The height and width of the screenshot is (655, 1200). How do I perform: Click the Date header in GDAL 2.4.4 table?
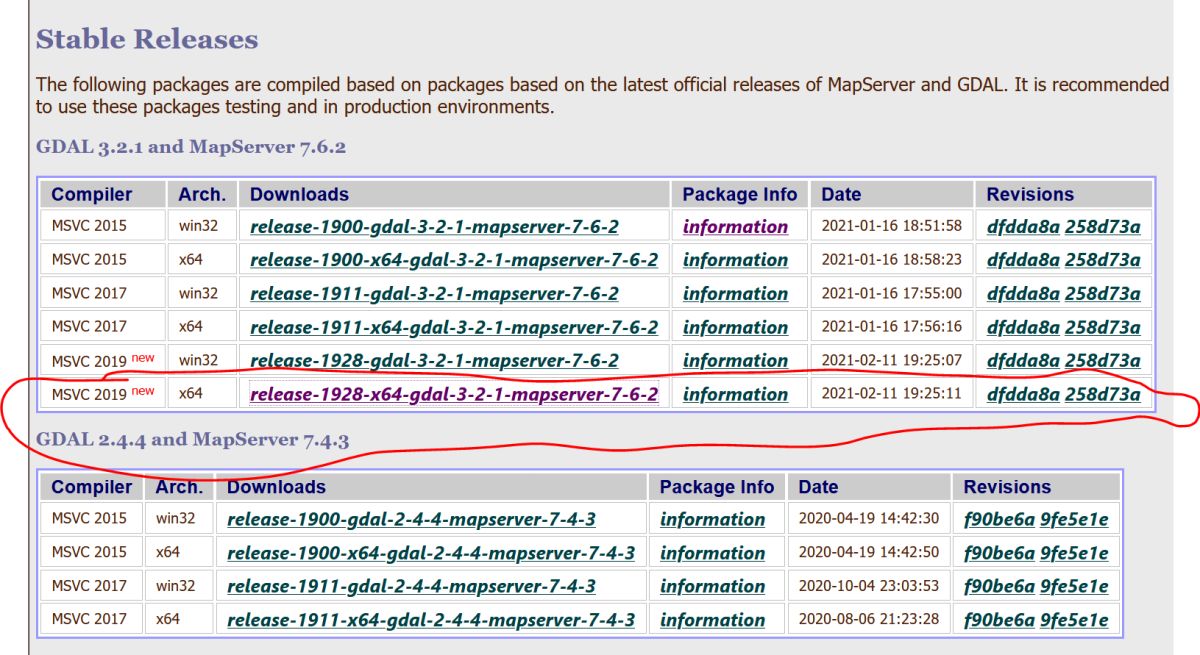869,487
